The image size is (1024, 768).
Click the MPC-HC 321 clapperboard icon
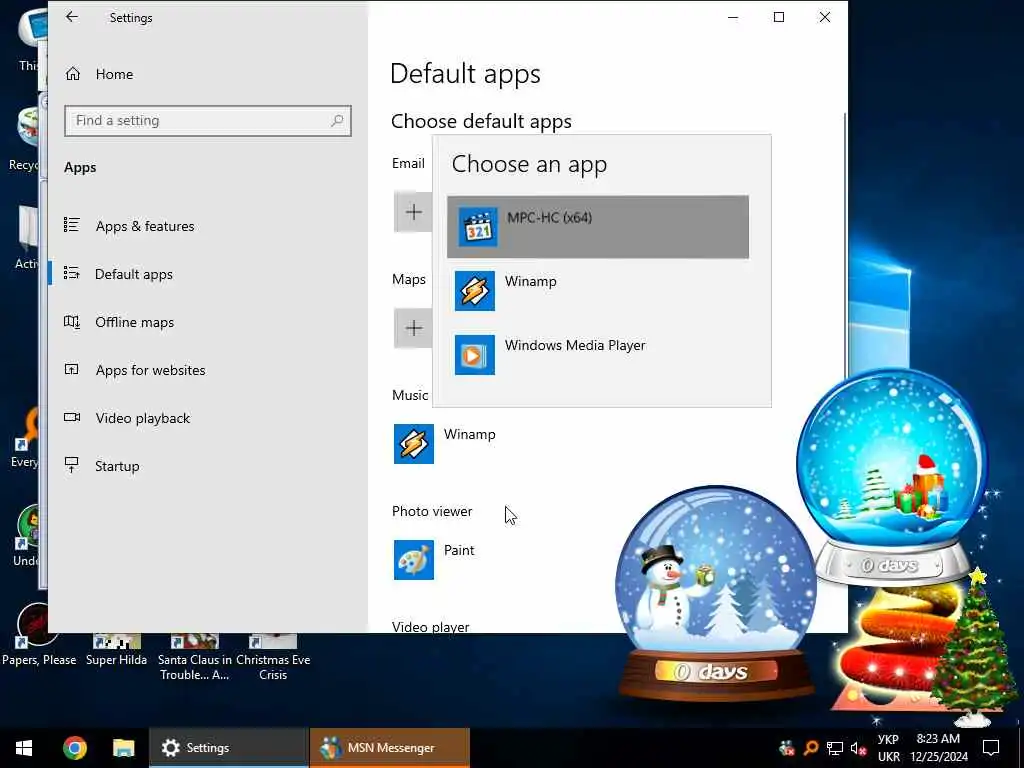477,227
